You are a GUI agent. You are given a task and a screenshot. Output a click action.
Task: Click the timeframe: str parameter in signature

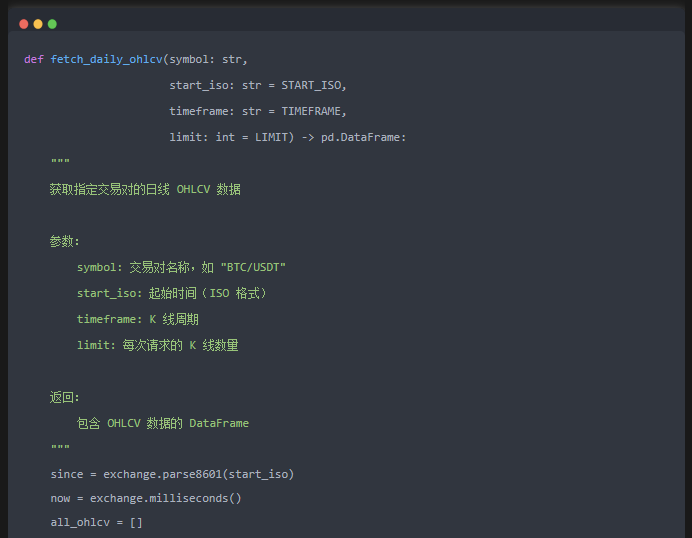pos(215,111)
